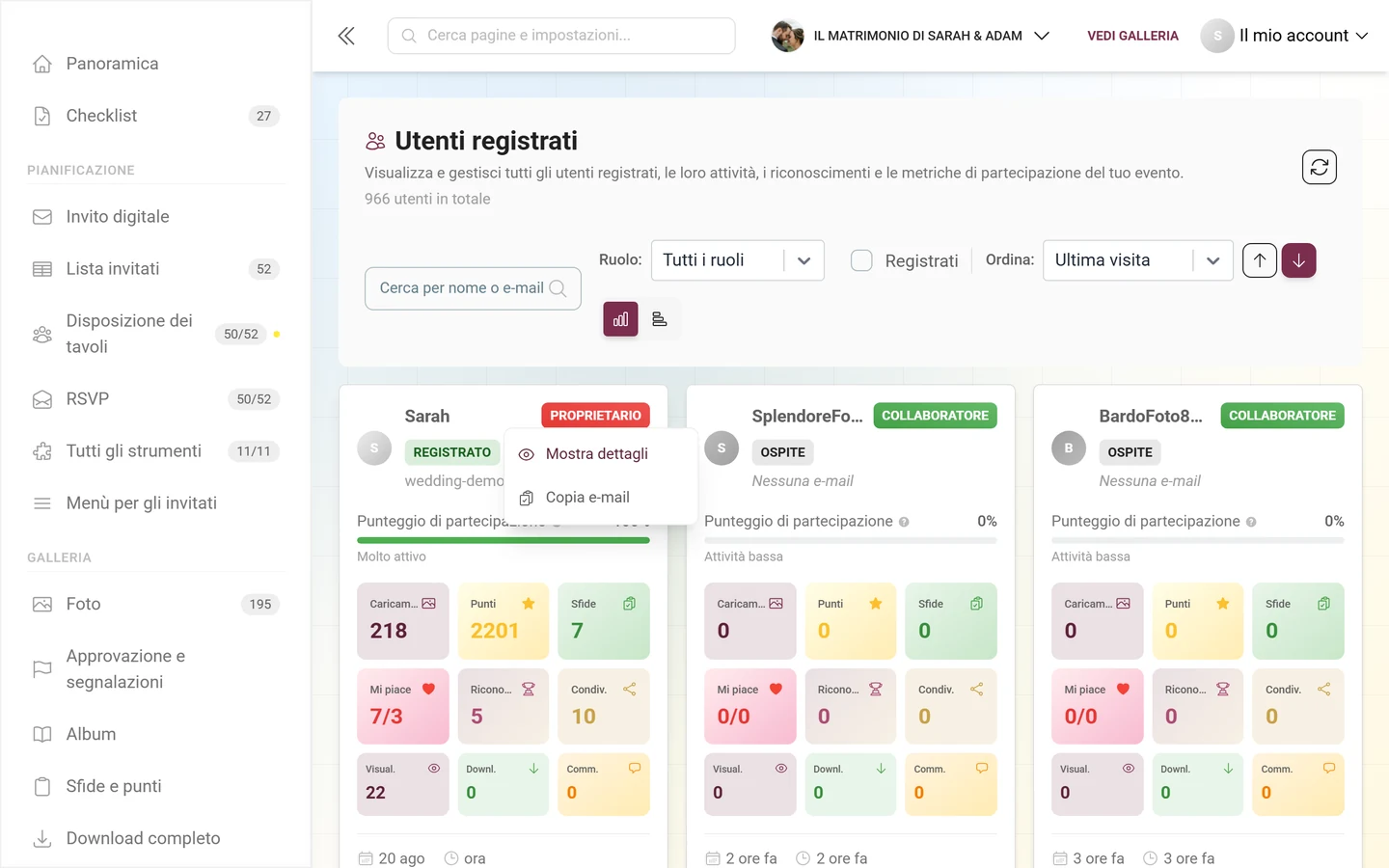Viewport: 1389px width, 868px height.
Task: Sort descending with down-arrow button
Action: pyautogui.click(x=1298, y=260)
